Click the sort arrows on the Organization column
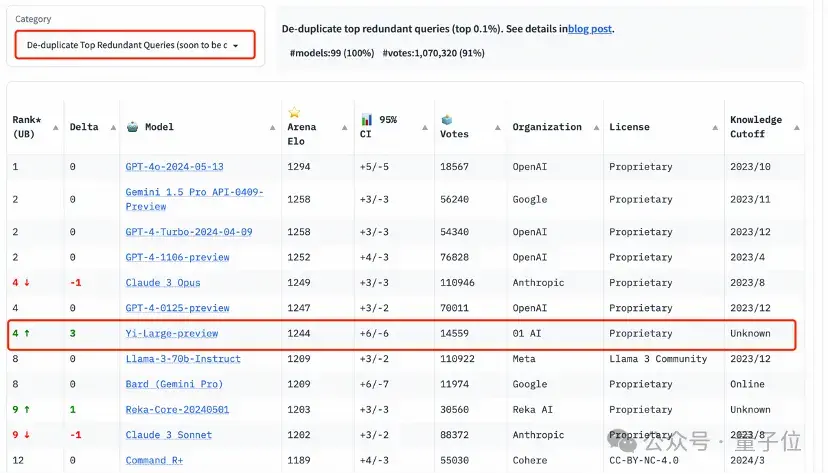This screenshot has height=474, width=828. (596, 127)
